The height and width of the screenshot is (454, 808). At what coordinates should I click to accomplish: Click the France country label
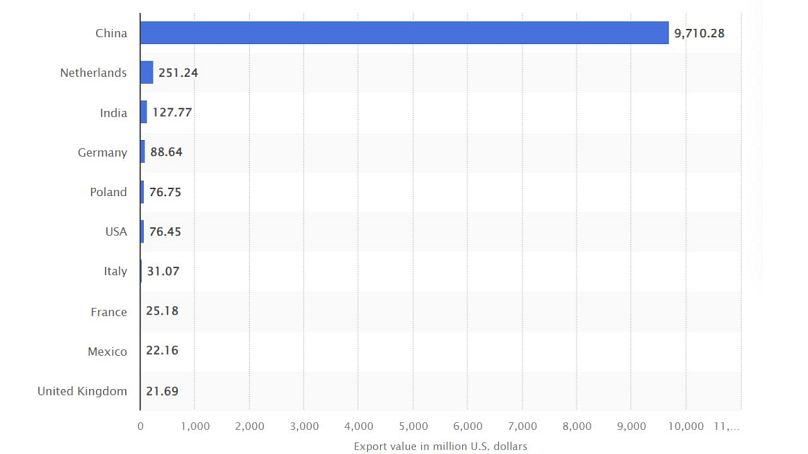(108, 312)
